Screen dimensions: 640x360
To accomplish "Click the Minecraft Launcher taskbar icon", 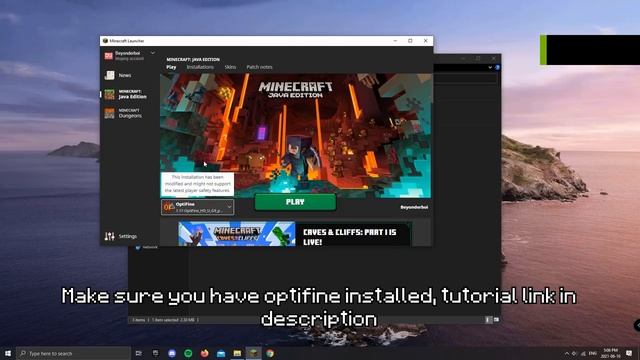I will (x=253, y=353).
